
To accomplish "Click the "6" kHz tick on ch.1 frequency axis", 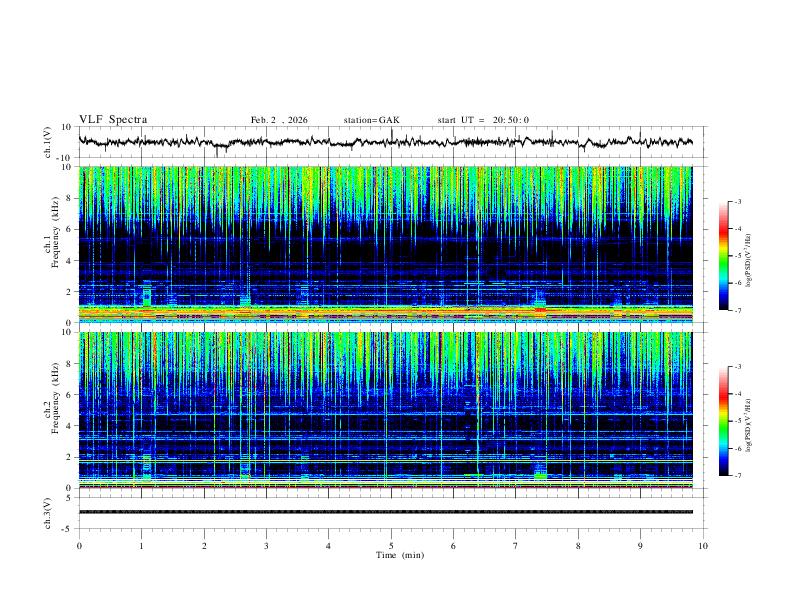I will tap(69, 229).
